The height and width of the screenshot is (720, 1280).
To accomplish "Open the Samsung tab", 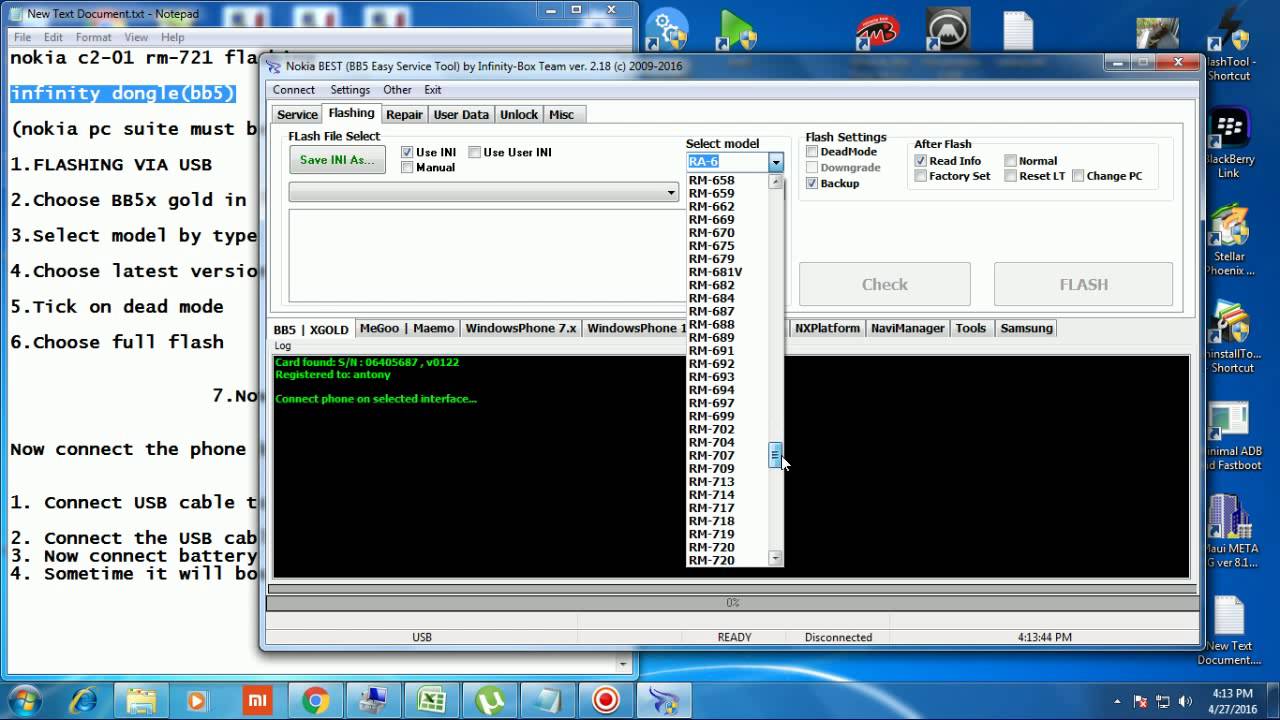I will coord(1026,328).
